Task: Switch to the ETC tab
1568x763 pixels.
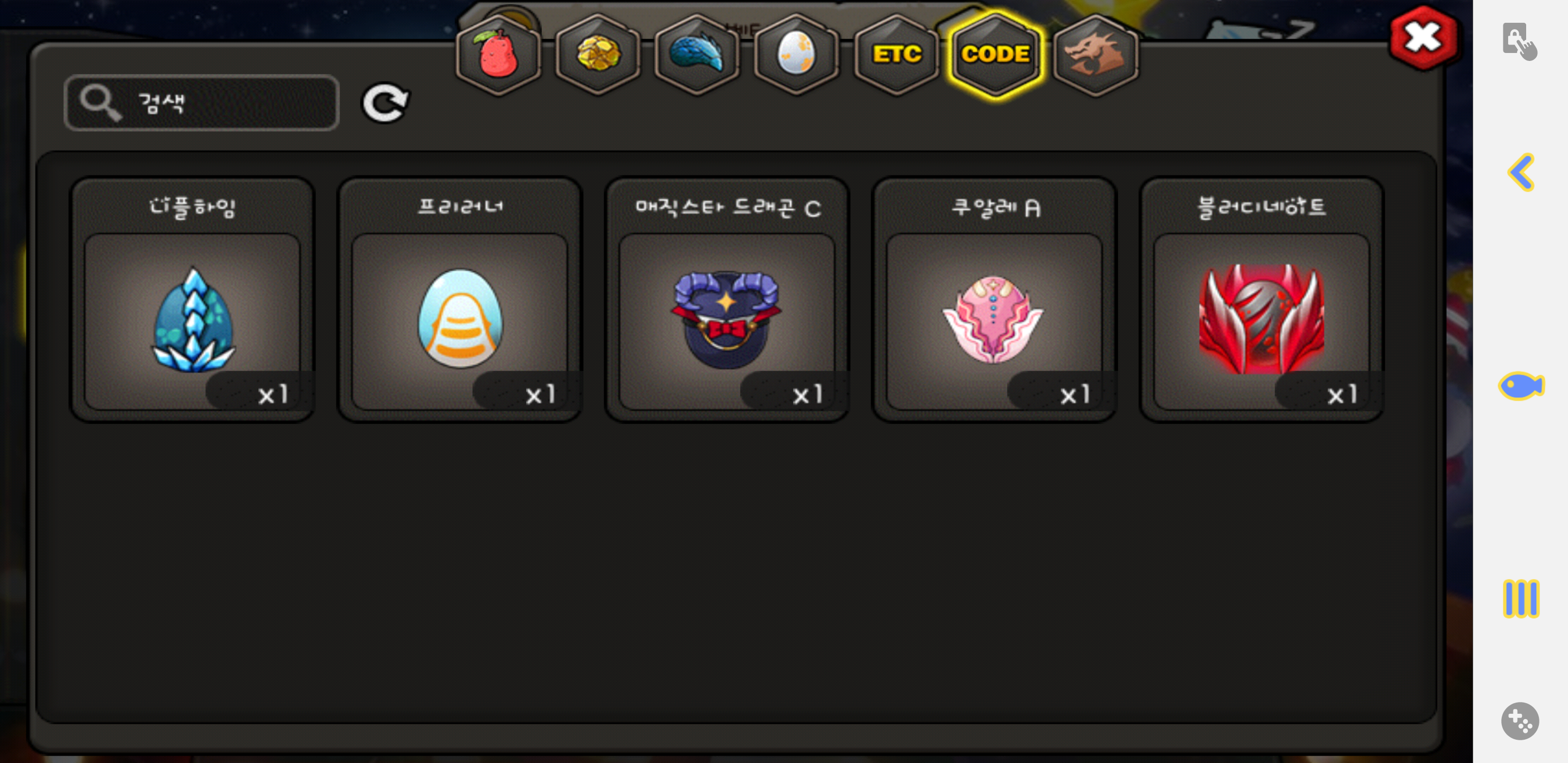Action: (x=896, y=54)
